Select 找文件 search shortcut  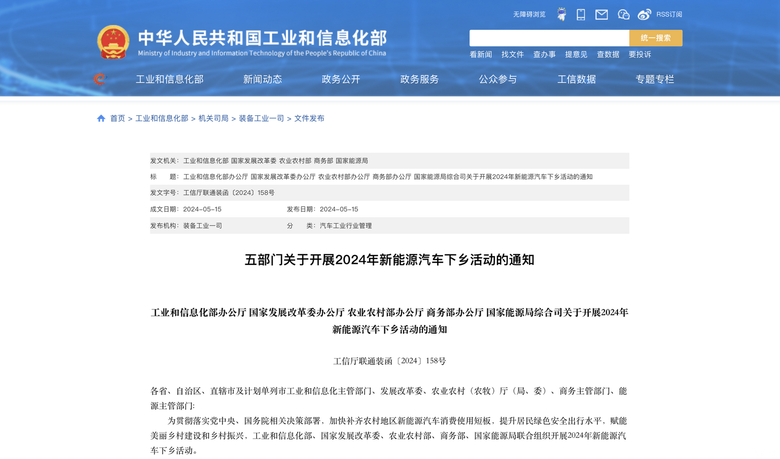(512, 54)
